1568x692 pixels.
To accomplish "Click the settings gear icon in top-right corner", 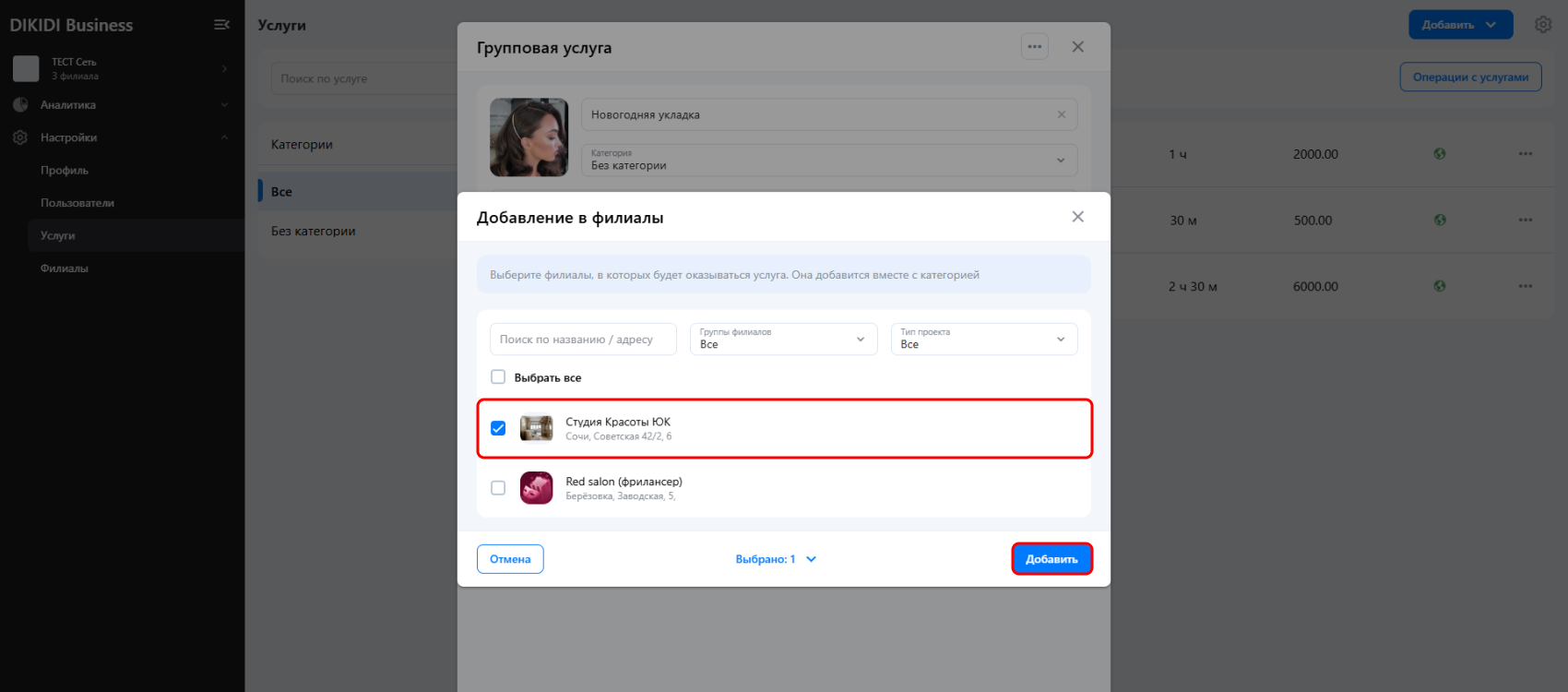I will tap(1543, 25).
